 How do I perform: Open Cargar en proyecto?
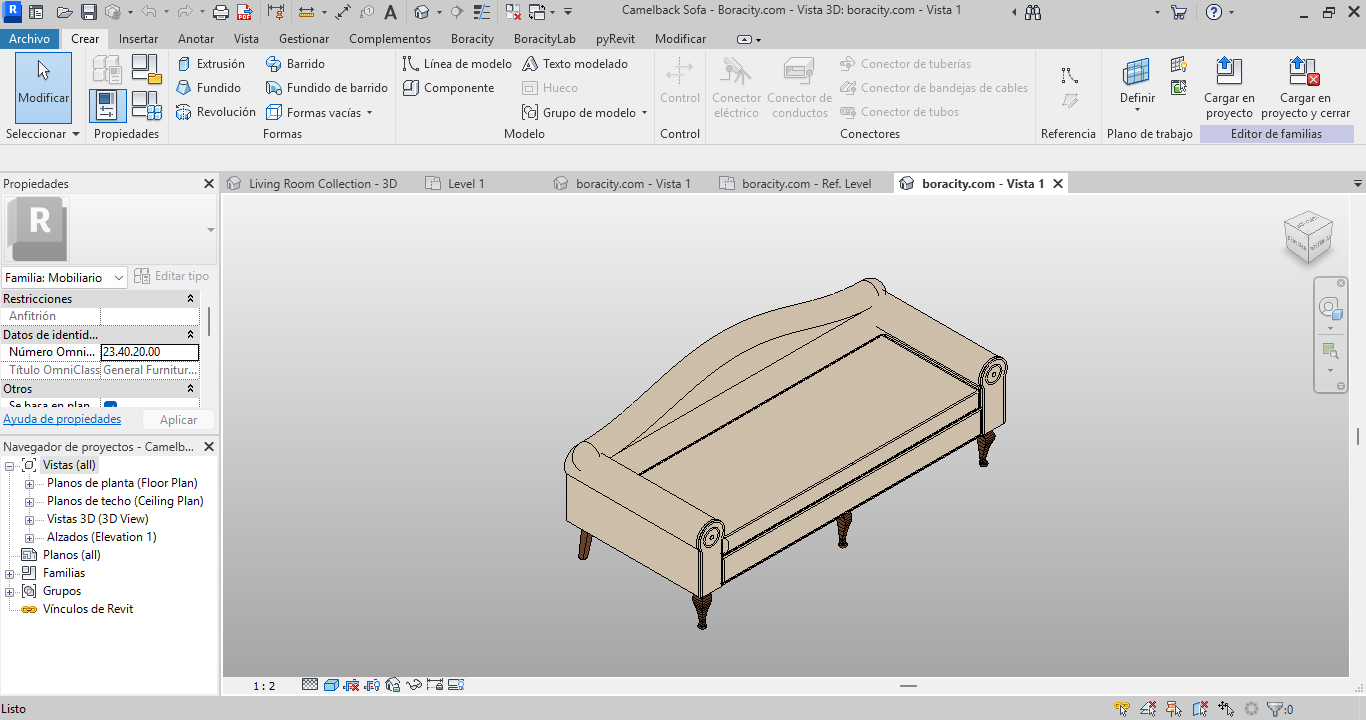click(1229, 88)
